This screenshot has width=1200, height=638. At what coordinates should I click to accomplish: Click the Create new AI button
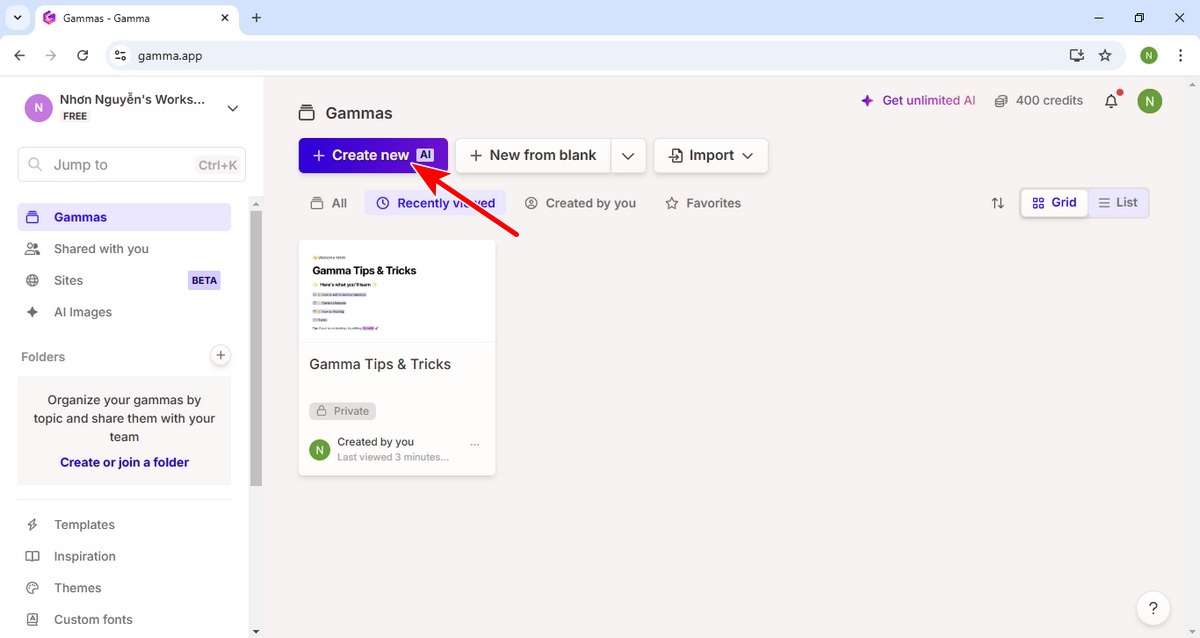(x=372, y=156)
